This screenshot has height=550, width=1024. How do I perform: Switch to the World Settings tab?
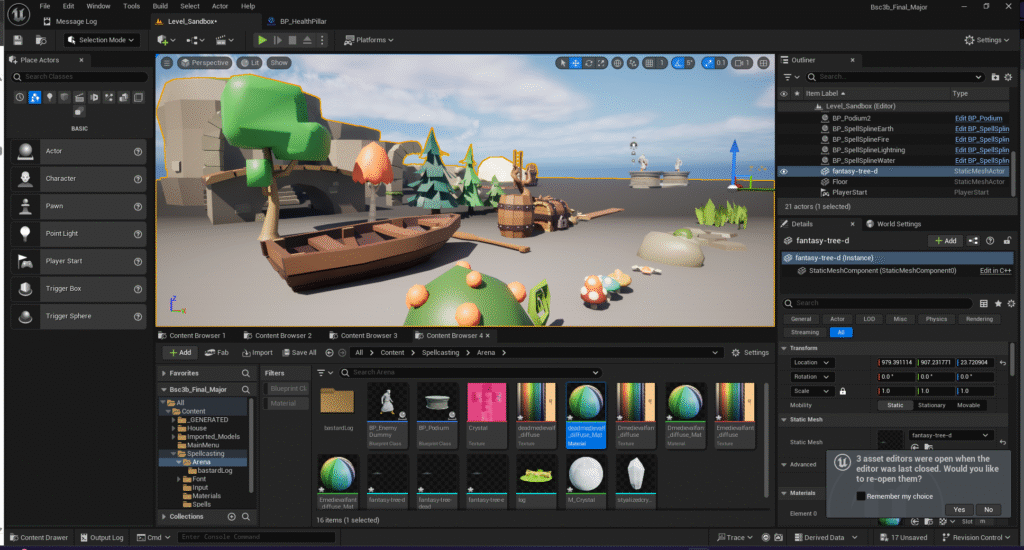tap(893, 224)
